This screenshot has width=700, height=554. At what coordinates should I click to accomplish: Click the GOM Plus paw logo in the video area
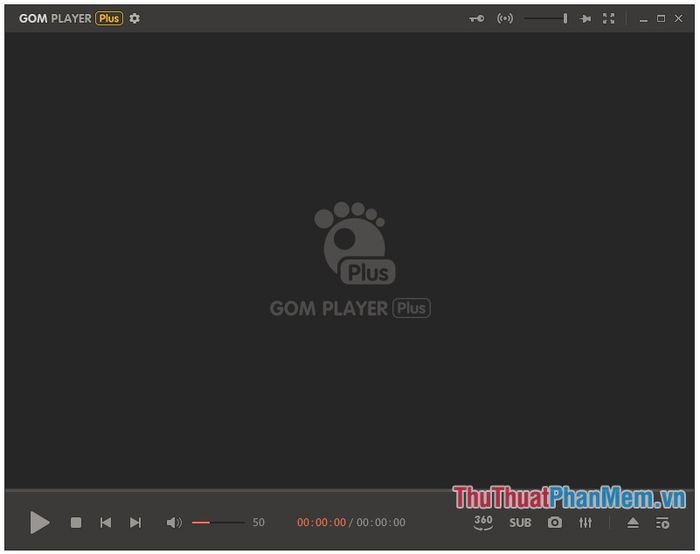(354, 243)
